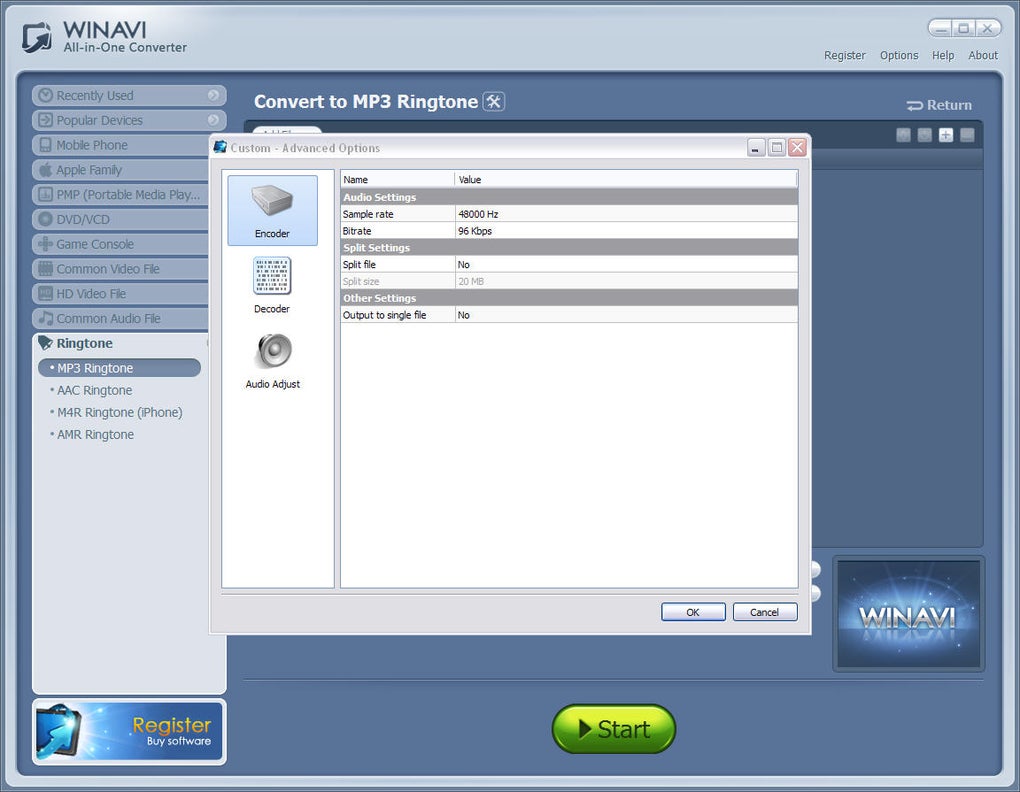This screenshot has height=792, width=1020.
Task: Expand the Recently Used category chevron
Action: coord(213,95)
